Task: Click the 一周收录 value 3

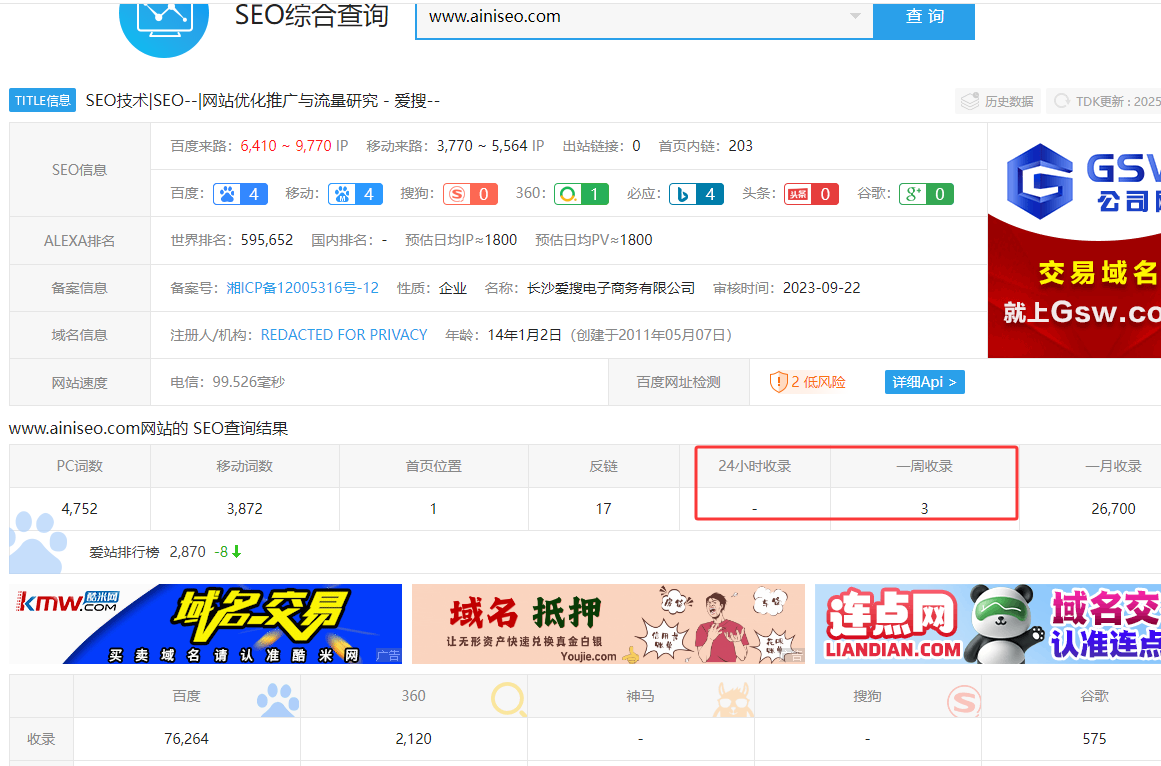Action: pos(924,508)
